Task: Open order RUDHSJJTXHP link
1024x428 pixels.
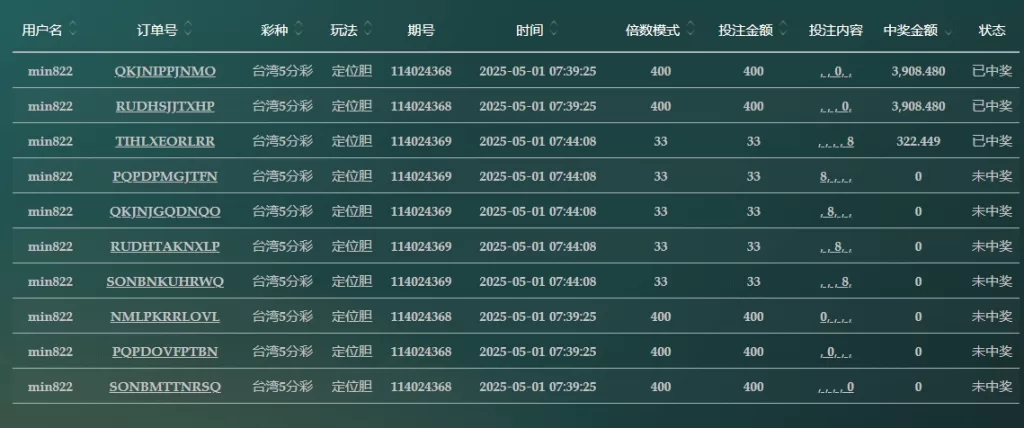Action: [165, 106]
